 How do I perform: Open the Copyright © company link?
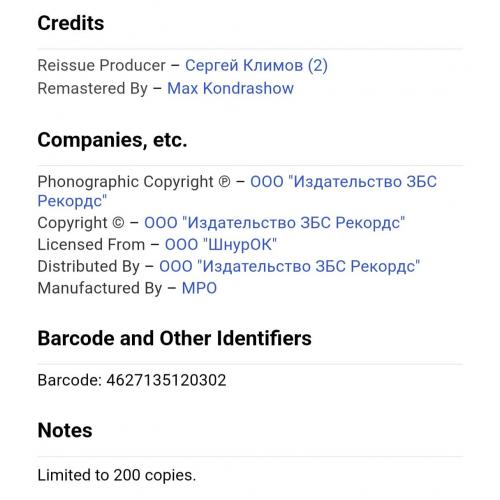click(274, 223)
